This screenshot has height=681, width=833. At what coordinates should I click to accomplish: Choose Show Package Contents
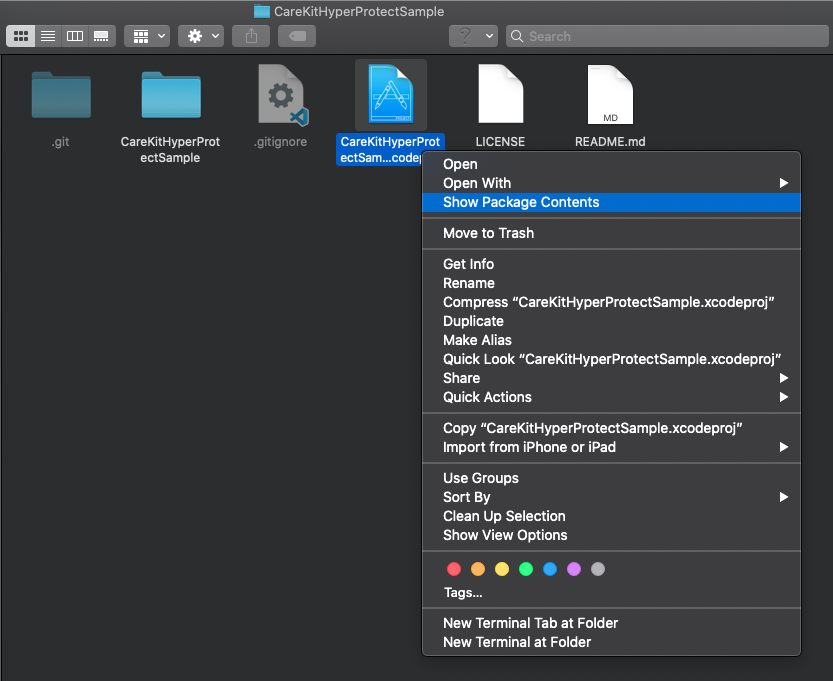point(611,202)
